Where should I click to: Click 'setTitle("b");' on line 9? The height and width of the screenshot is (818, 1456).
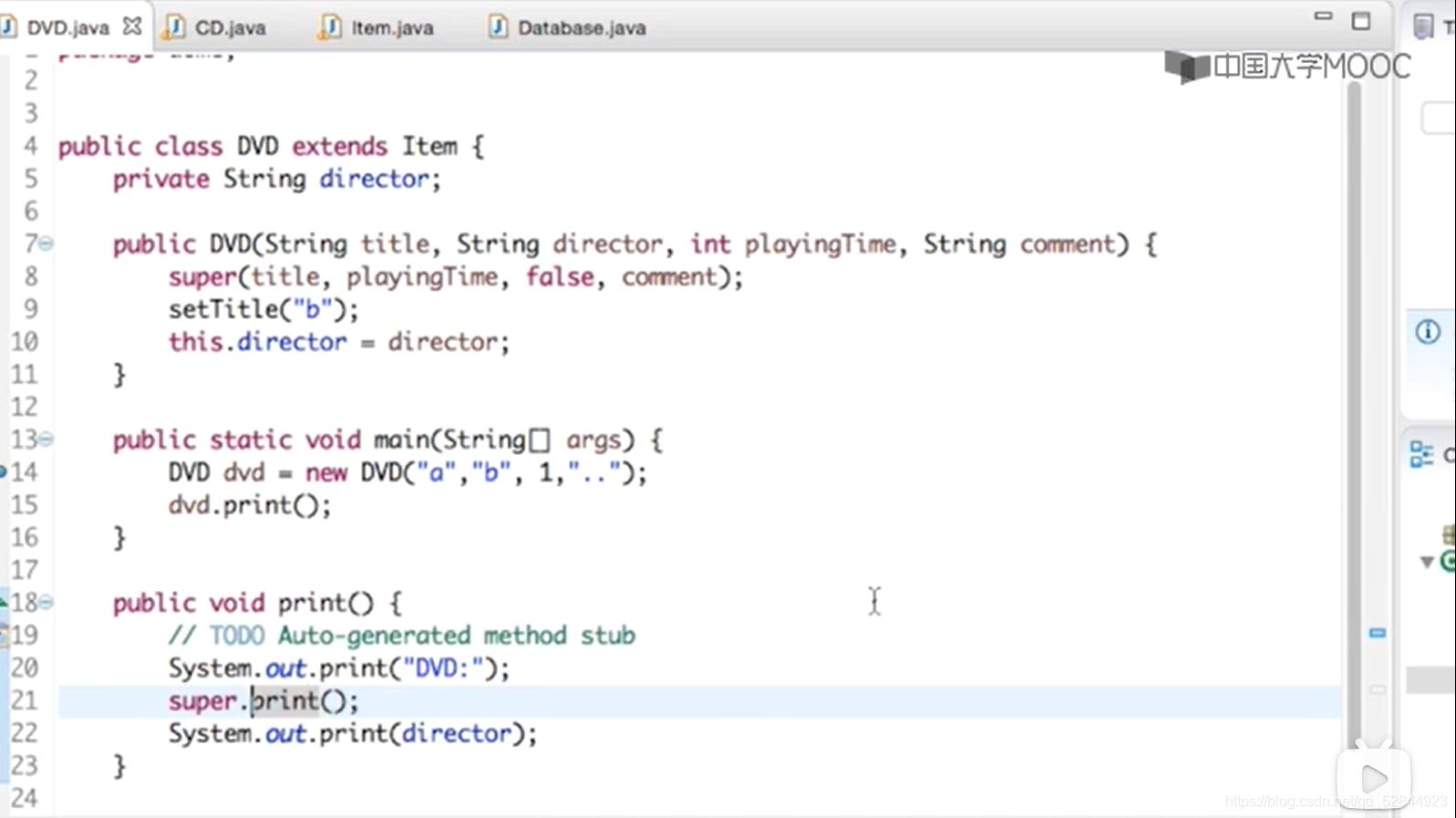point(263,309)
